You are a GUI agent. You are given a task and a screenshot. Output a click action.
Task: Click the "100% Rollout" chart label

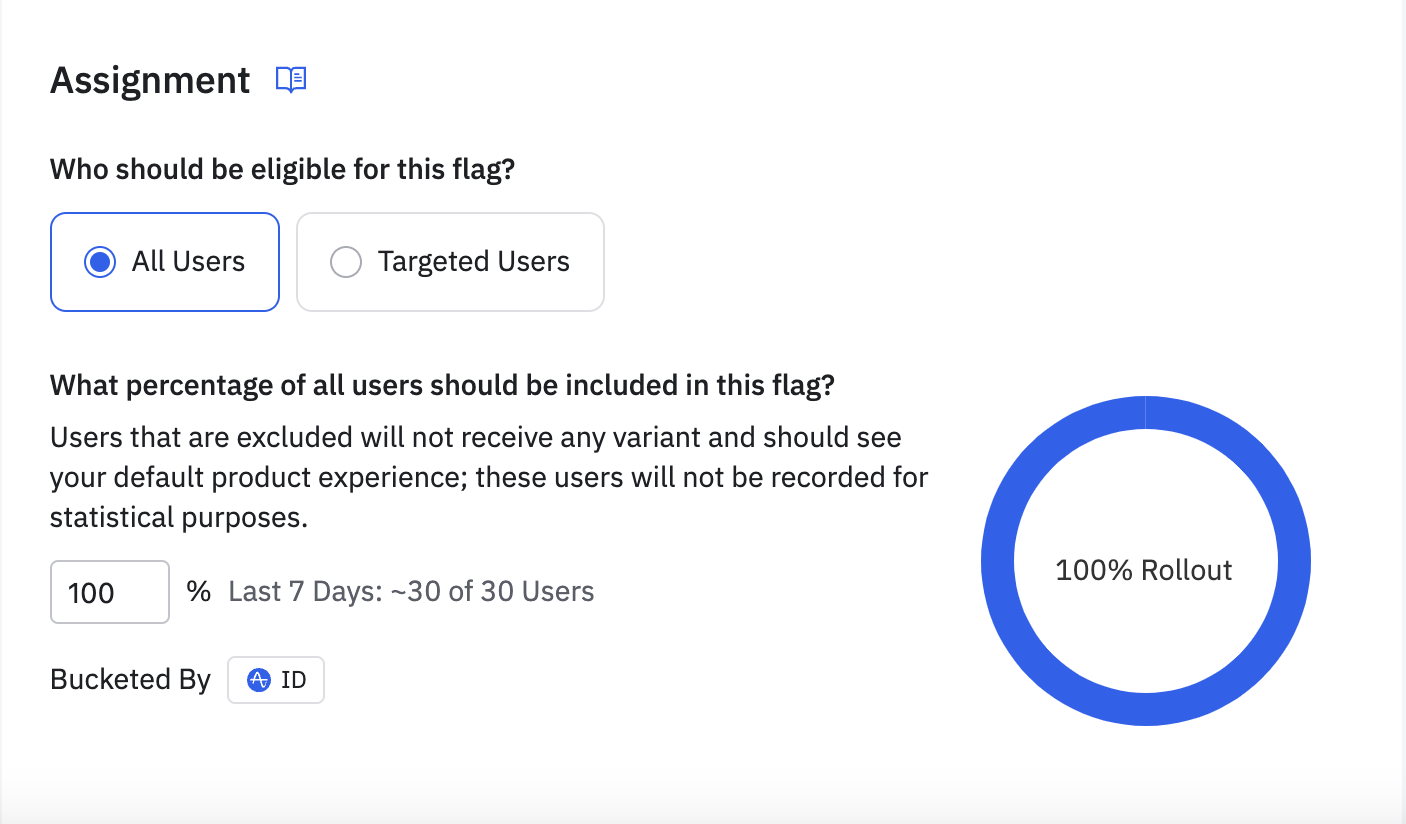tap(1144, 571)
